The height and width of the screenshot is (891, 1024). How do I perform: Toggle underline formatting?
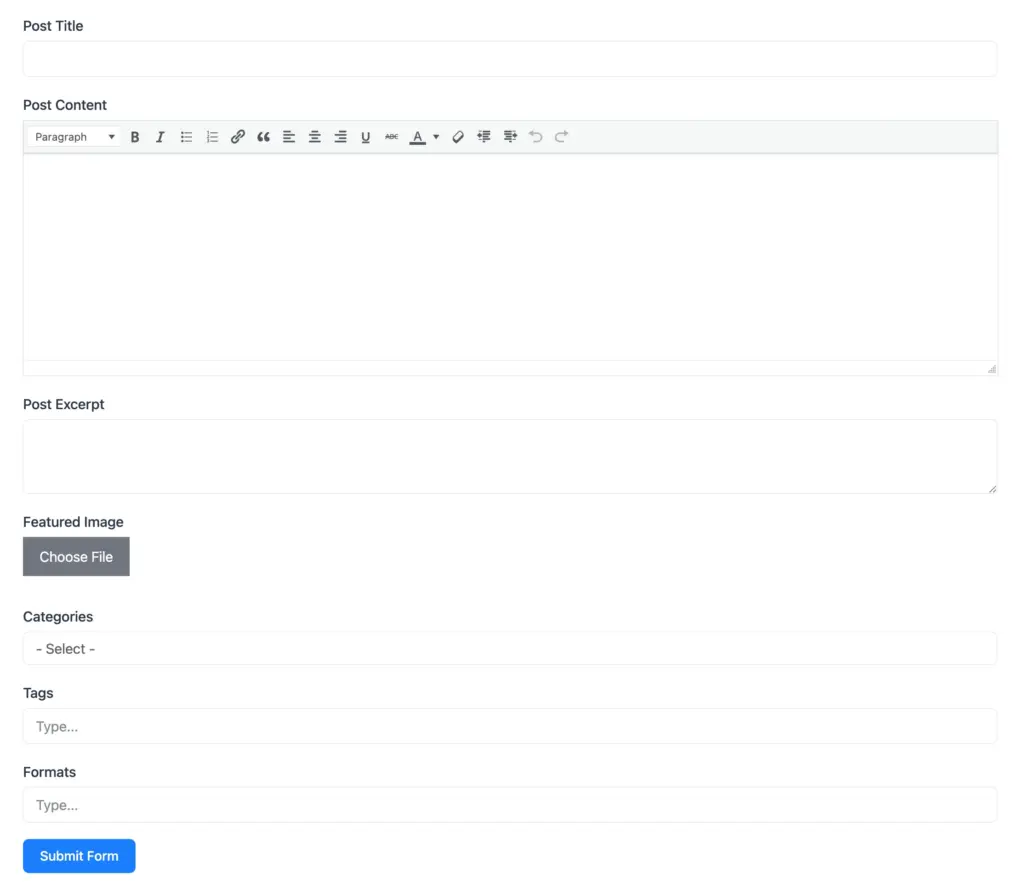[x=365, y=137]
